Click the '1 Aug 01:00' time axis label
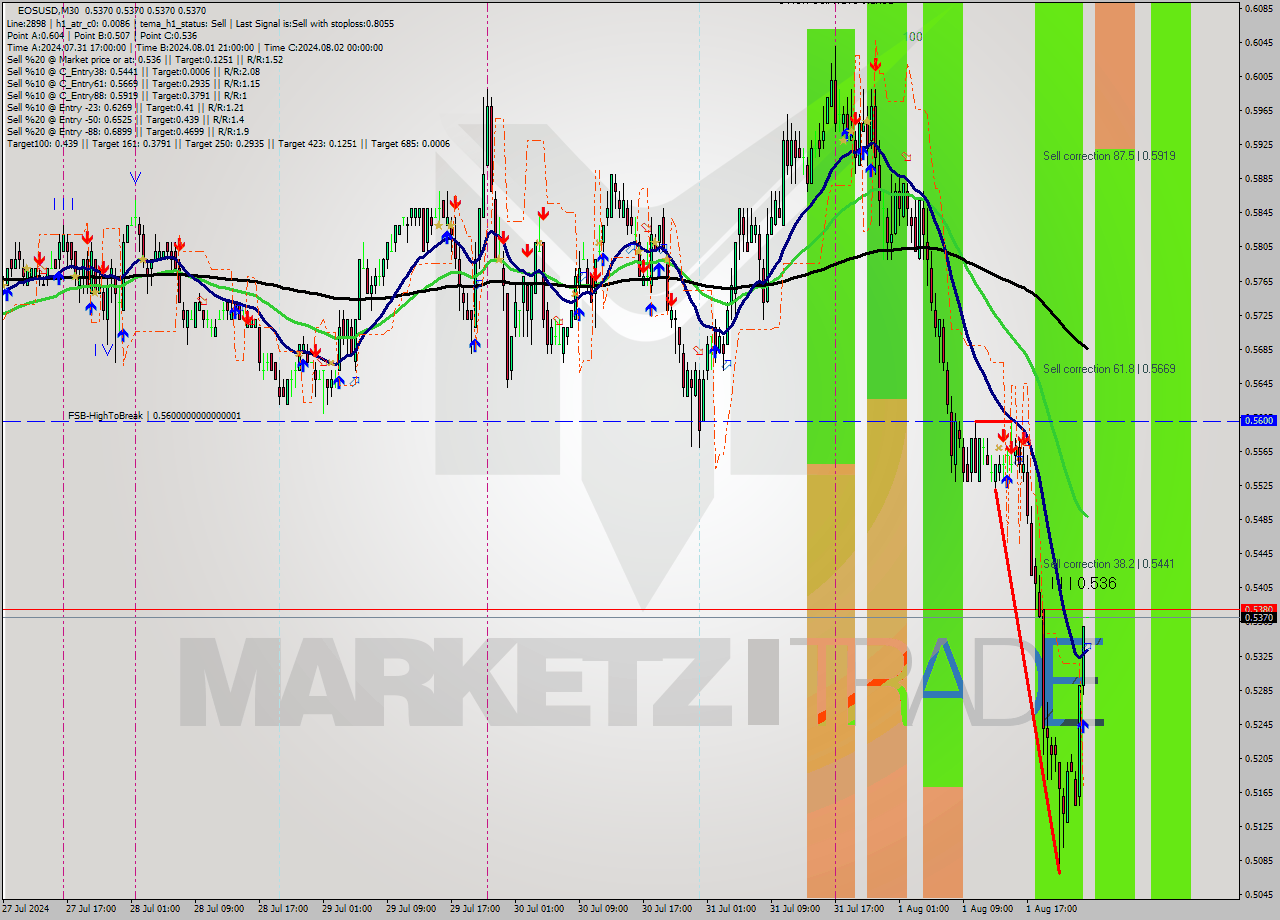The width and height of the screenshot is (1280, 920). (x=925, y=909)
